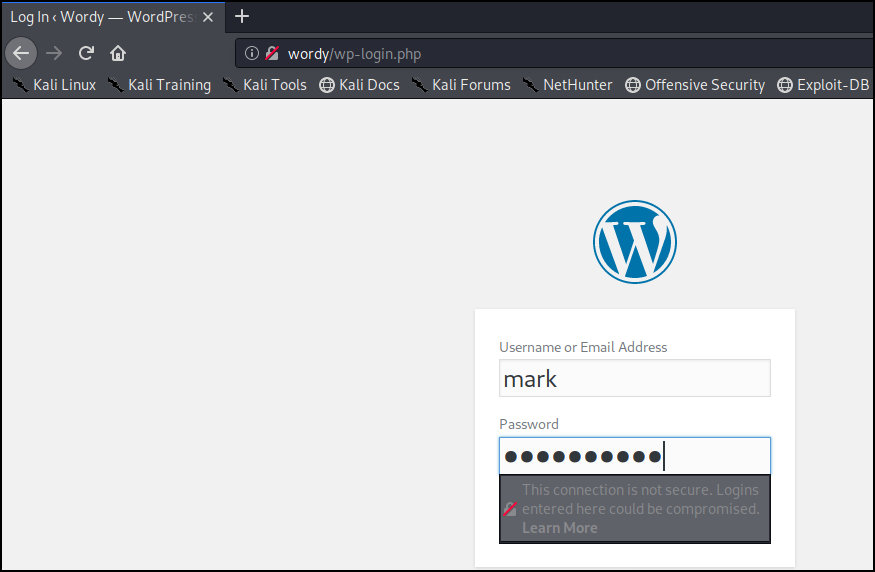Click the WordPress logo
875x572 pixels.
coord(635,242)
